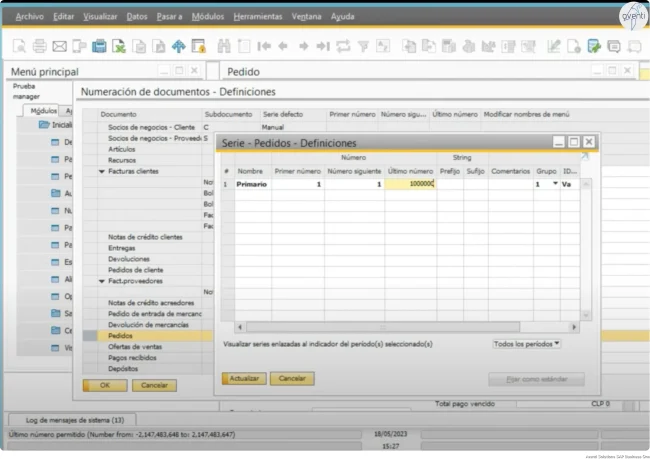Image resolution: width=650 pixels, height=459 pixels.
Task: Click the speech bubble messages toolbar icon
Action: [x=614, y=46]
